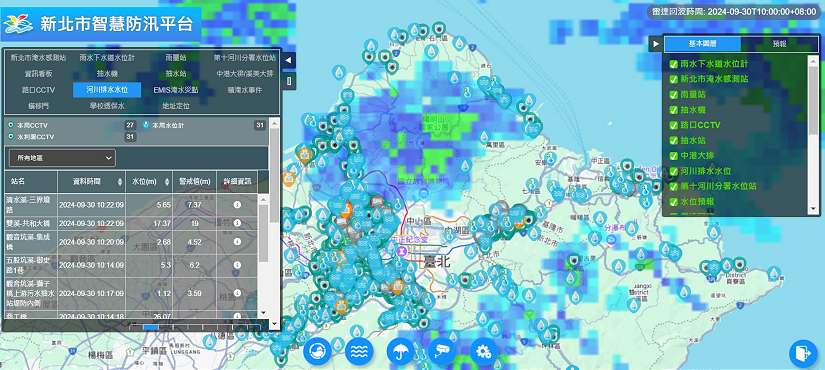The image size is (825, 370).
Task: Toggle the 路口CCTV layer checkbox
Action: point(673,125)
